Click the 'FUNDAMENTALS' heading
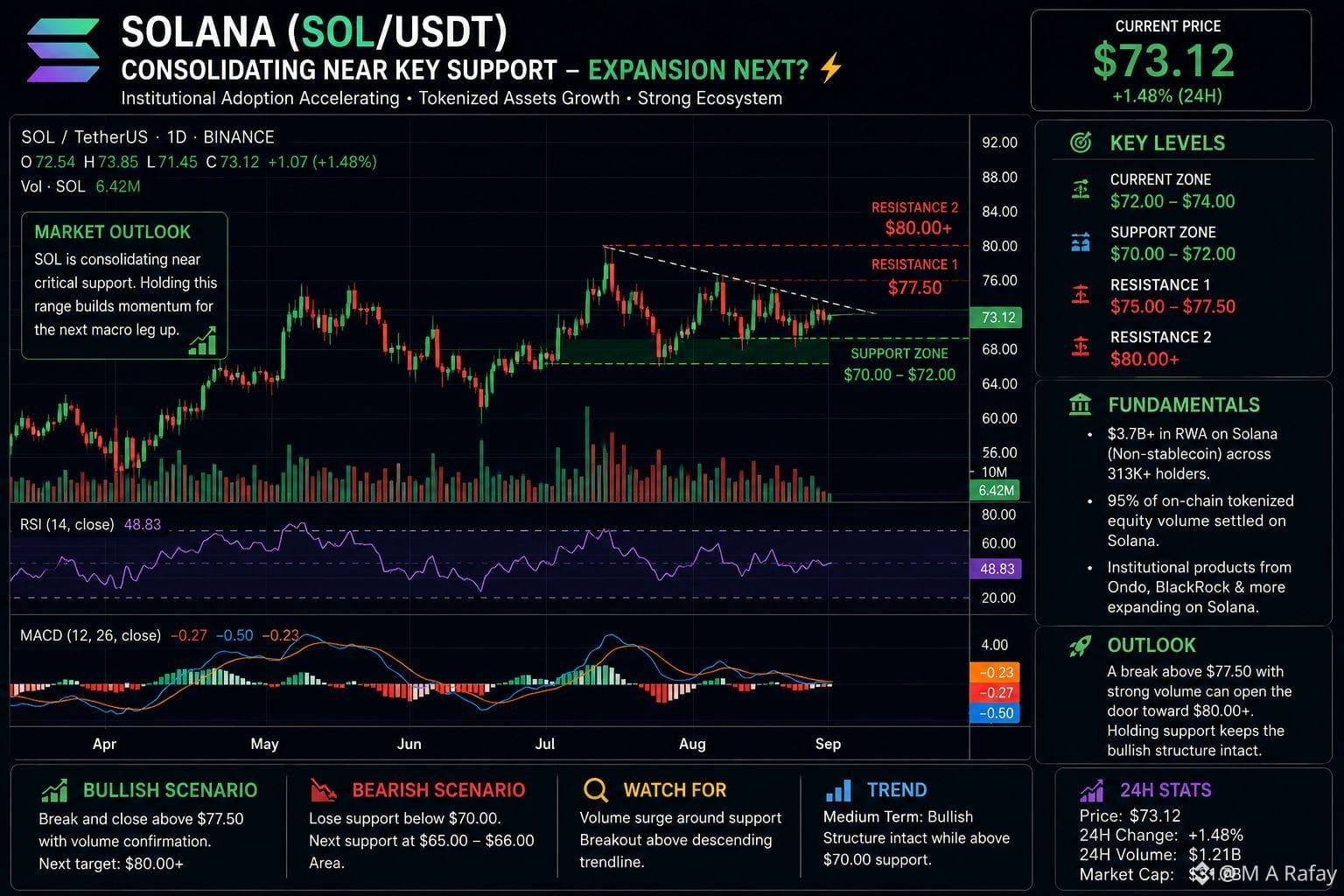 [1184, 405]
